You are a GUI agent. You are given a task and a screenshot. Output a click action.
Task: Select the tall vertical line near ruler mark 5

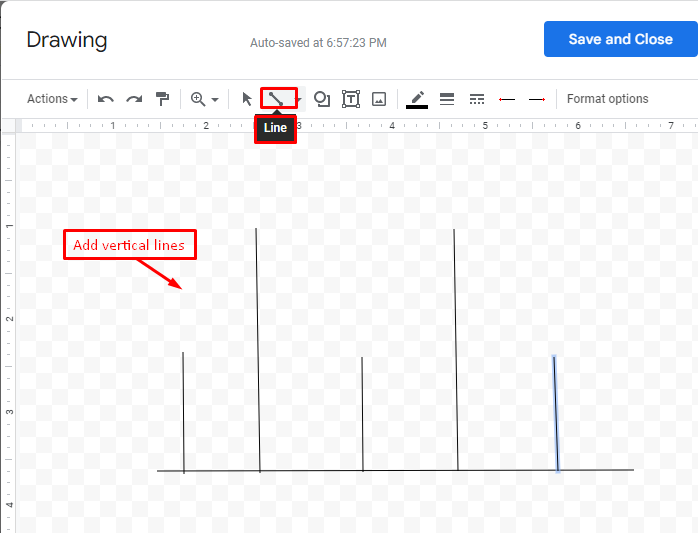tap(456, 350)
